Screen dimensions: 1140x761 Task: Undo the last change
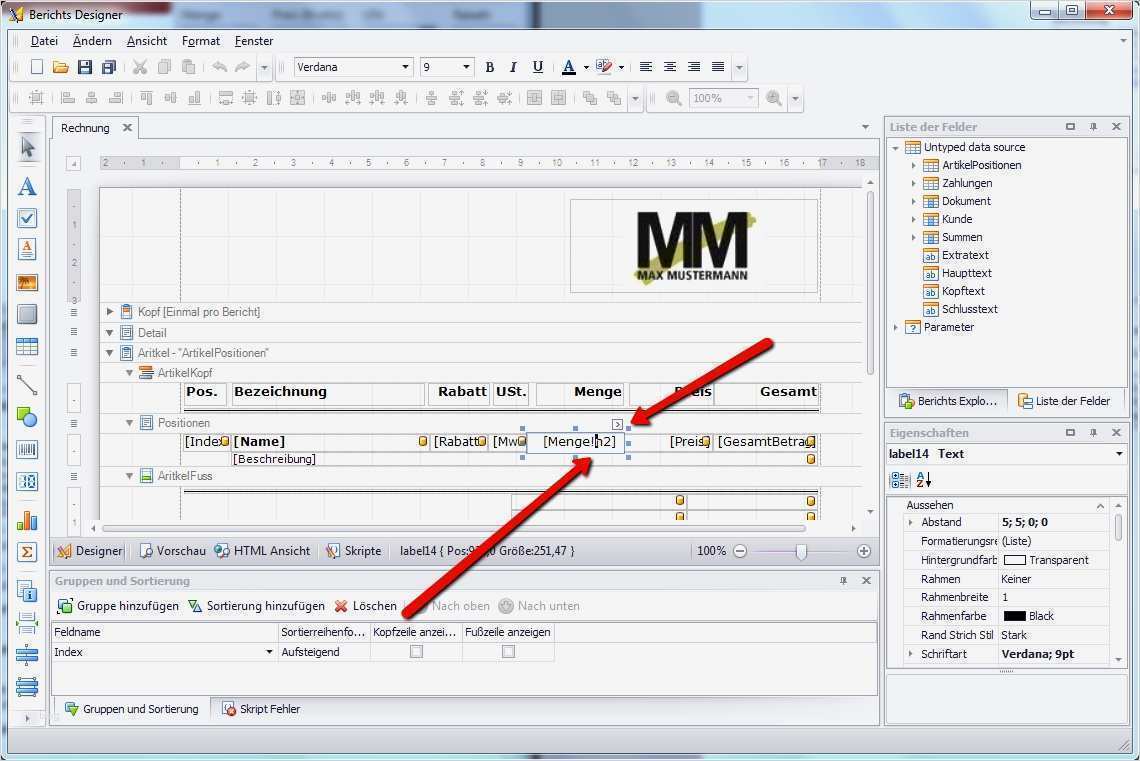pyautogui.click(x=219, y=67)
